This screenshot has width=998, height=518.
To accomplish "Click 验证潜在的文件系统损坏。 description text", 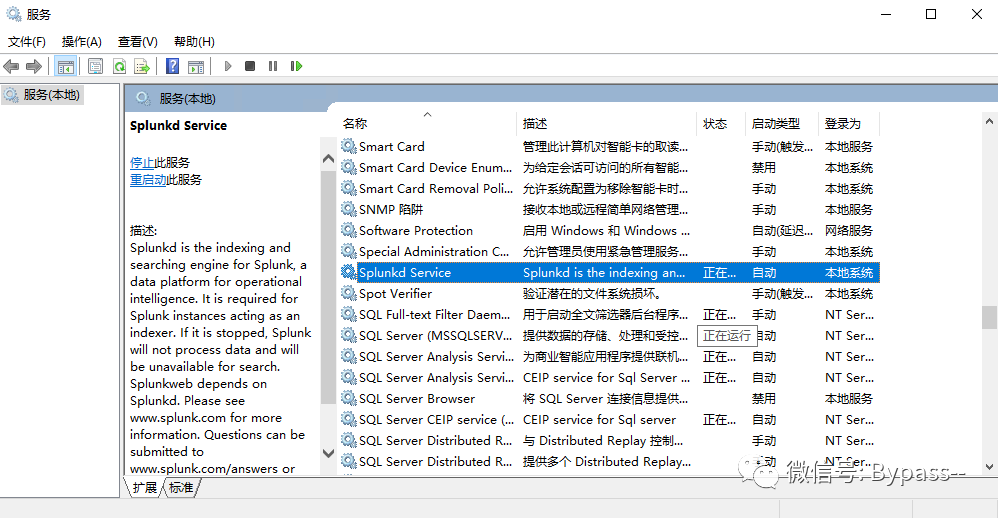I will [x=592, y=293].
